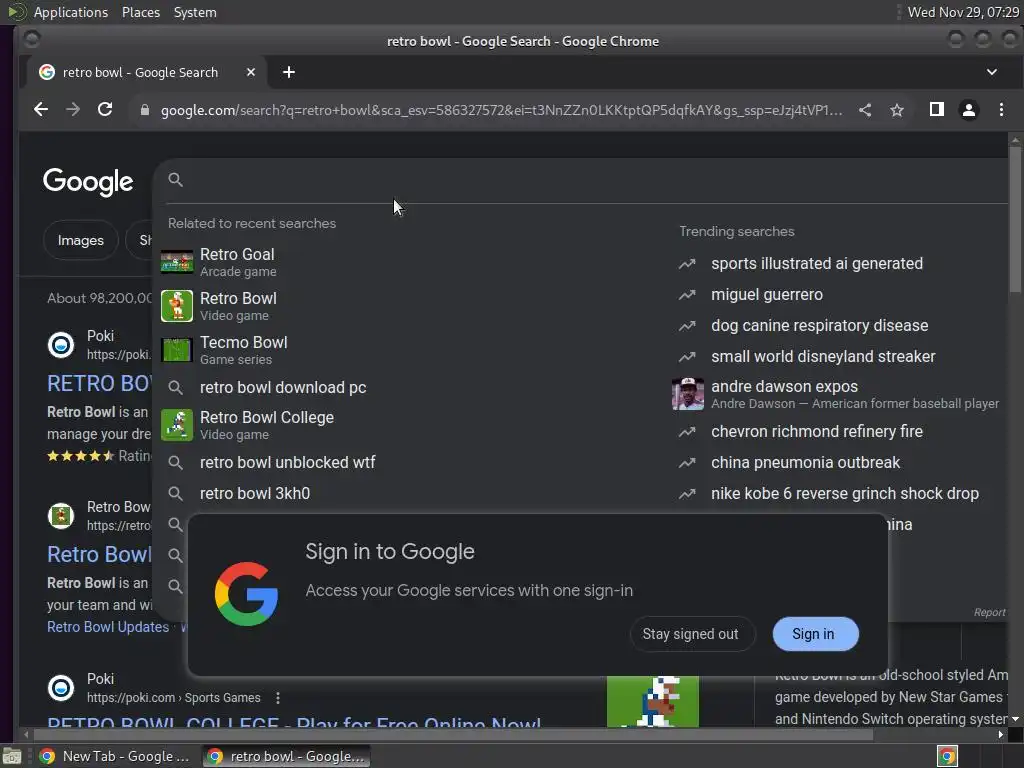
Task: Click the browser forward arrow
Action: [x=72, y=110]
